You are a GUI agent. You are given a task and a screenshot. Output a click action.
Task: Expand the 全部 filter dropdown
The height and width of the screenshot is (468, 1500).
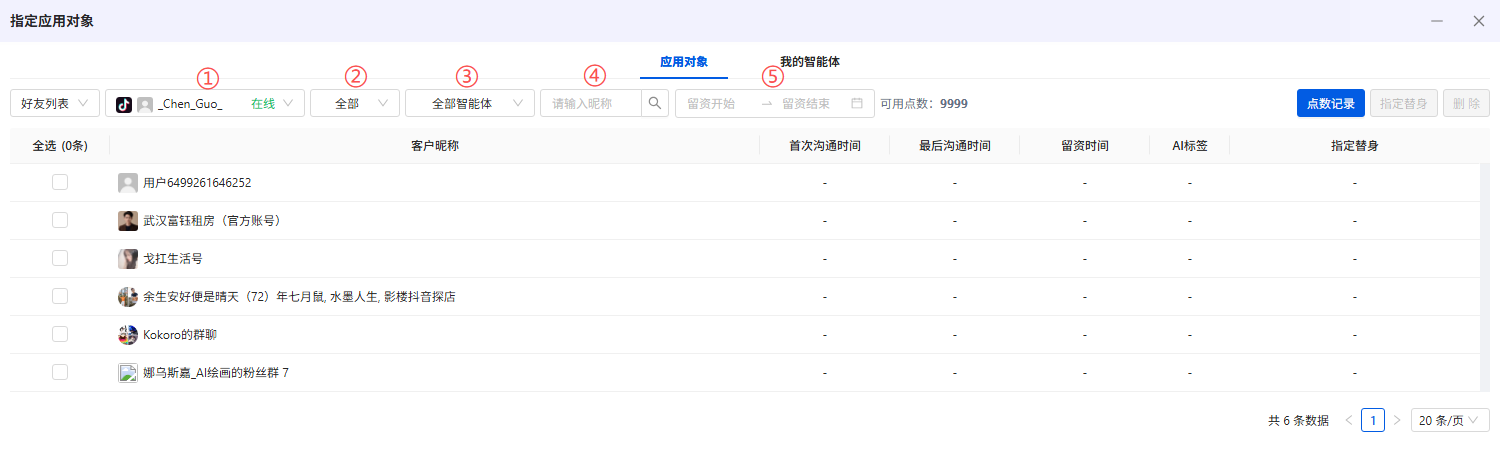click(355, 103)
